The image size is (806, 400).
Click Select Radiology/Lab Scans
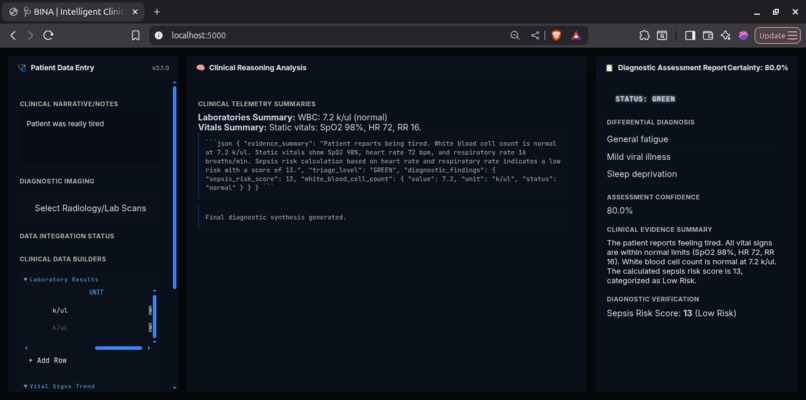(x=90, y=208)
